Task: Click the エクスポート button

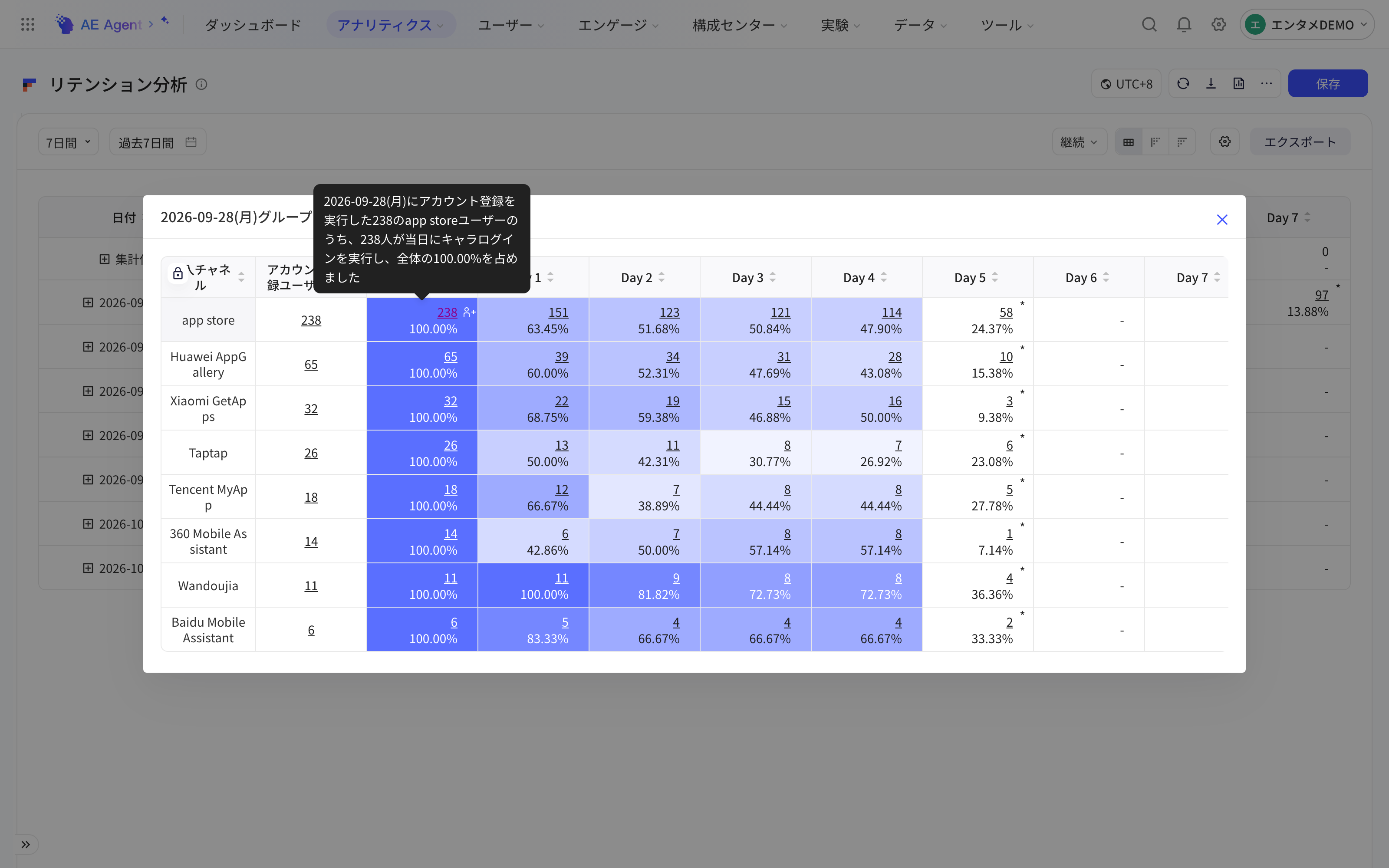Action: [1300, 142]
